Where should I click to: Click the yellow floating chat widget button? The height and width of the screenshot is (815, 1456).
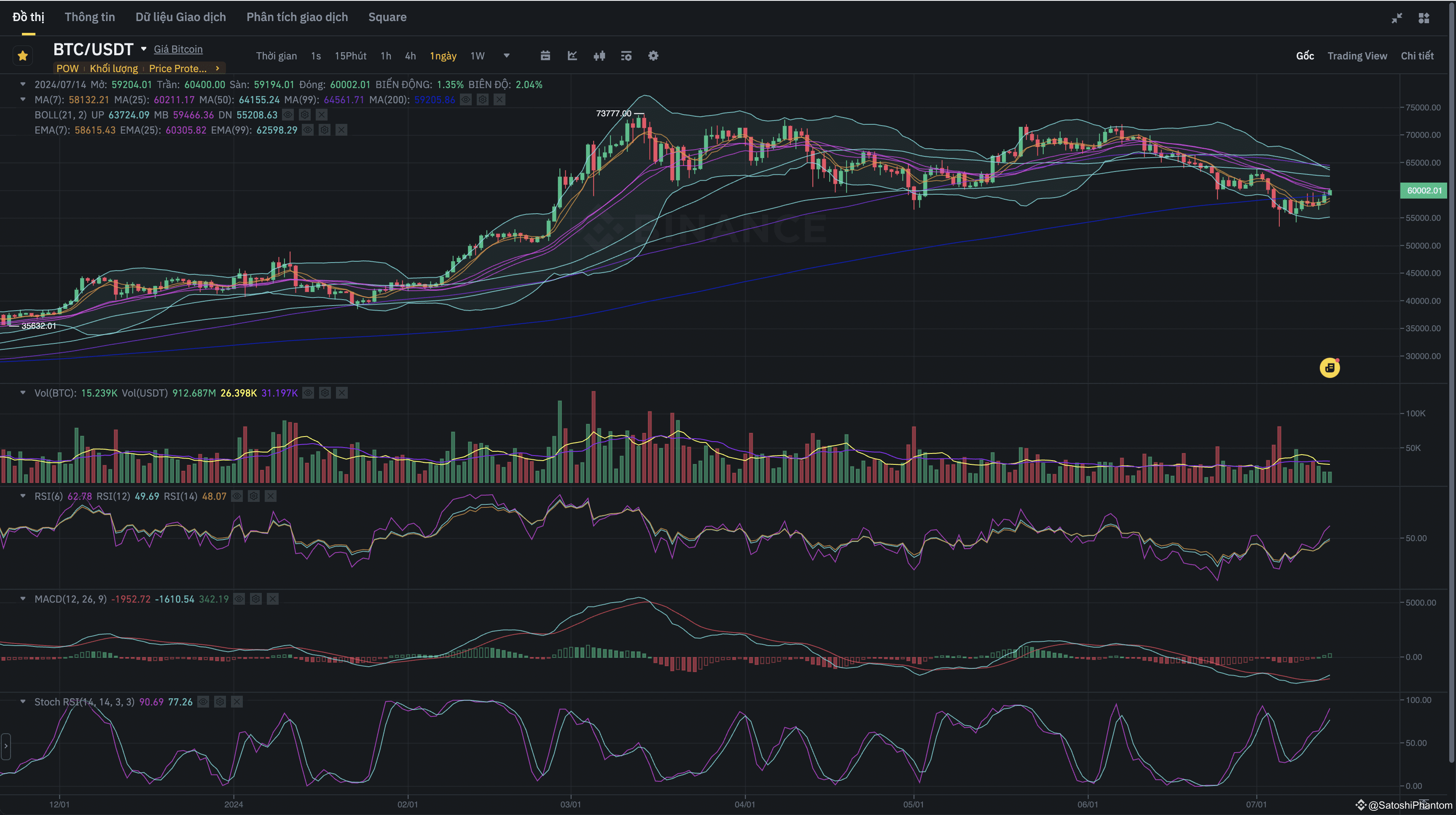click(1330, 368)
